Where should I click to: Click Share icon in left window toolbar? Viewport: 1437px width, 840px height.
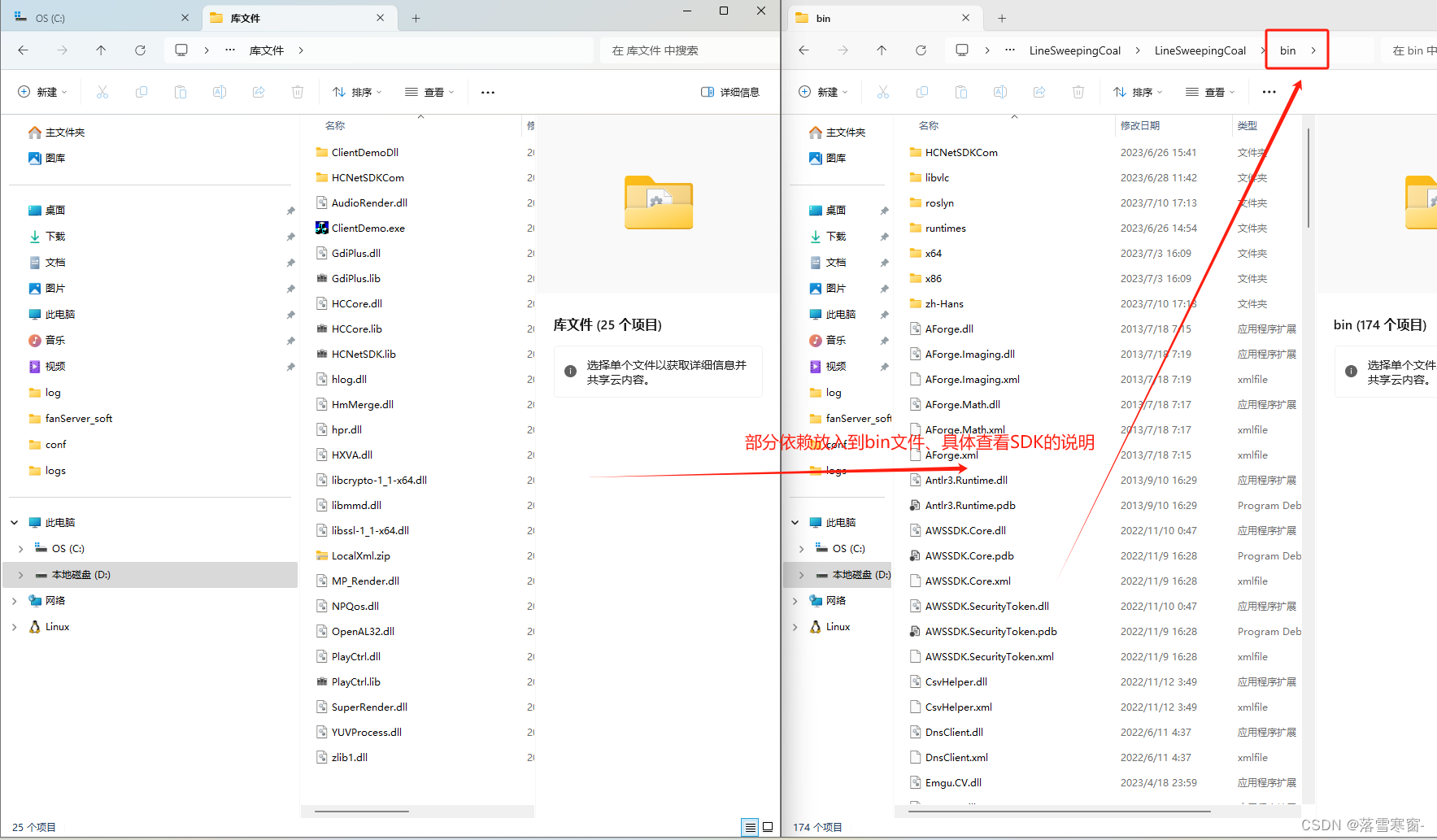coord(259,92)
